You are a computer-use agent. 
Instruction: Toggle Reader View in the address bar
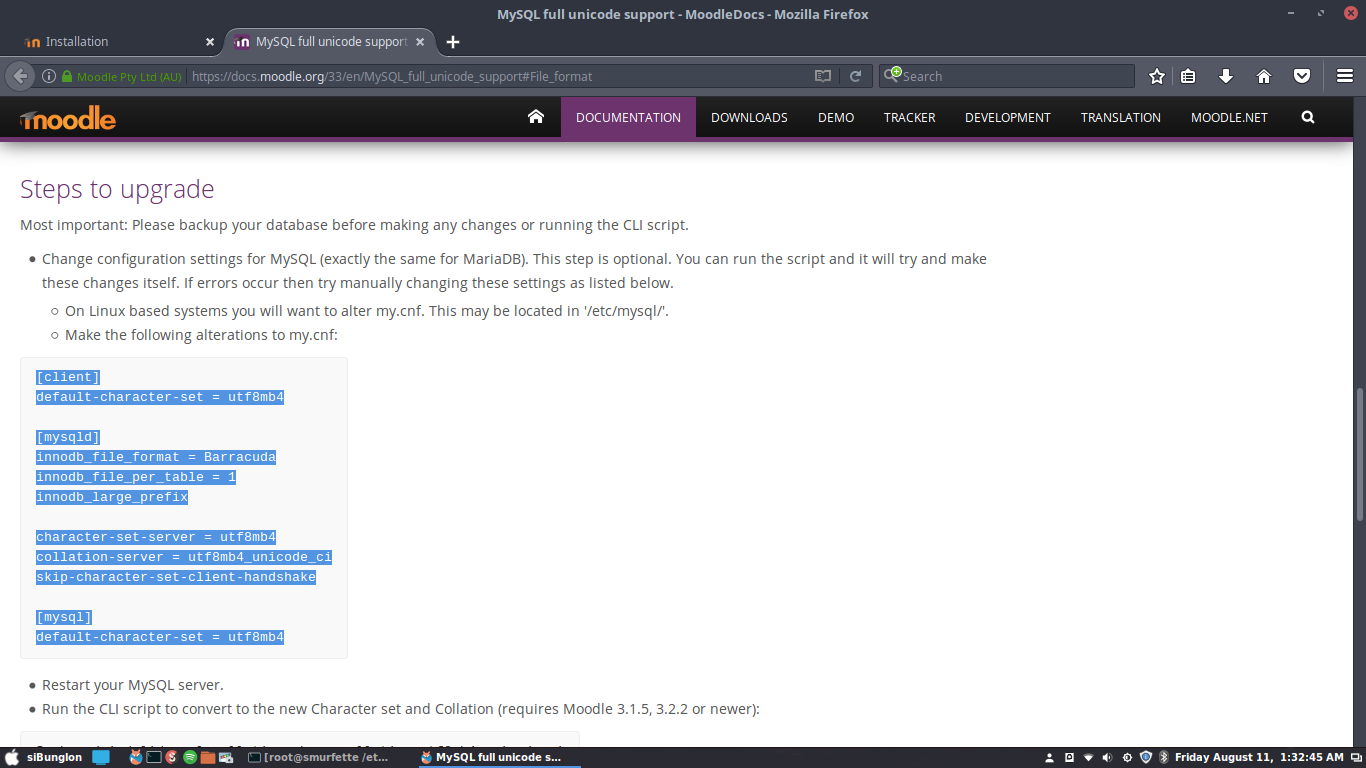[822, 76]
